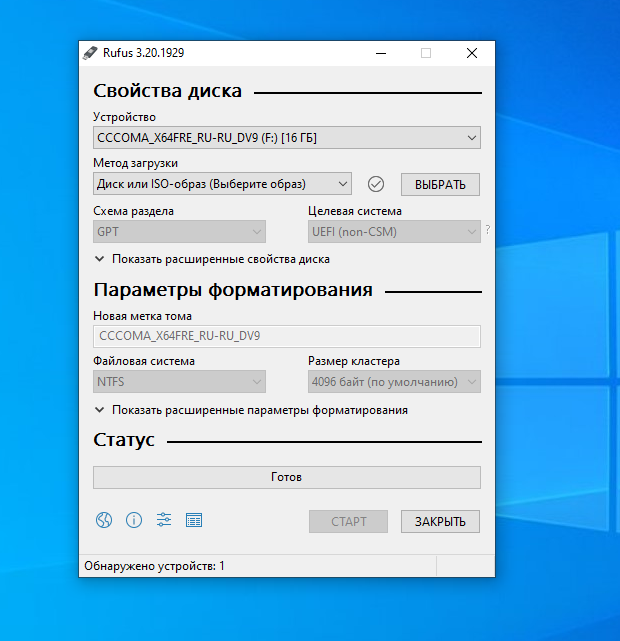
Task: Click the СТАРТ button
Action: coord(348,521)
